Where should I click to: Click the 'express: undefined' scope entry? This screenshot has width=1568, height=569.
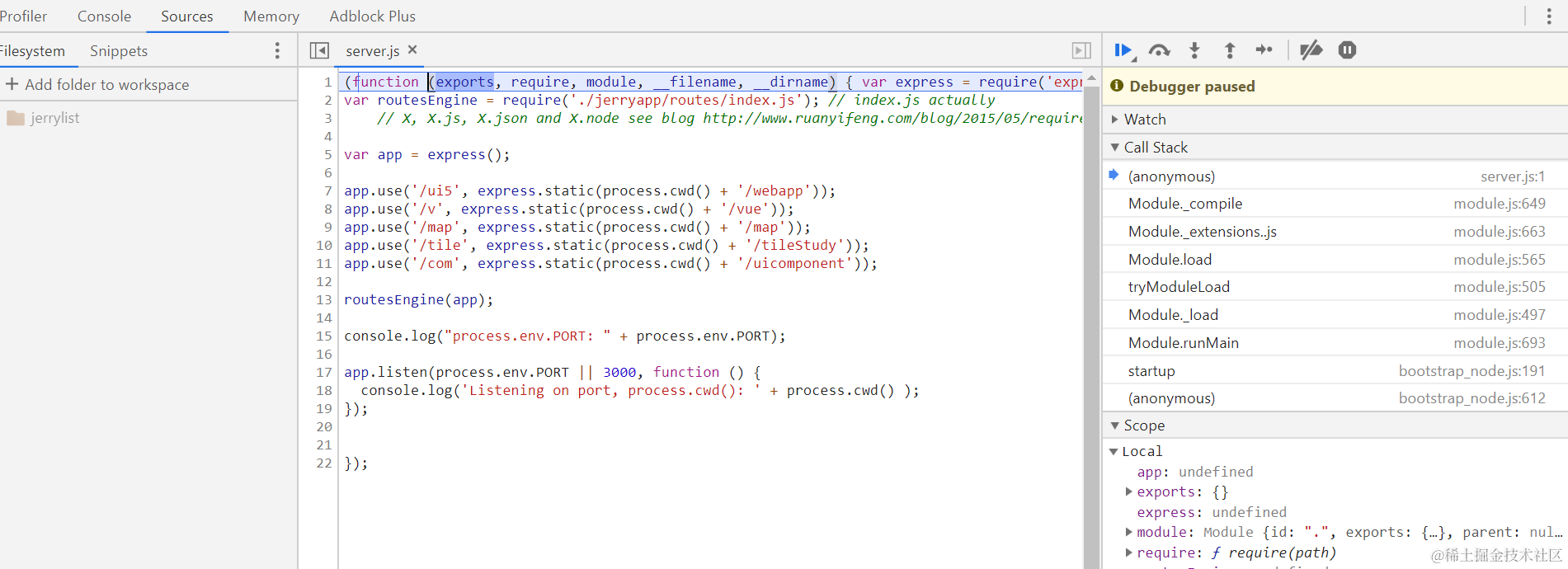1211,512
